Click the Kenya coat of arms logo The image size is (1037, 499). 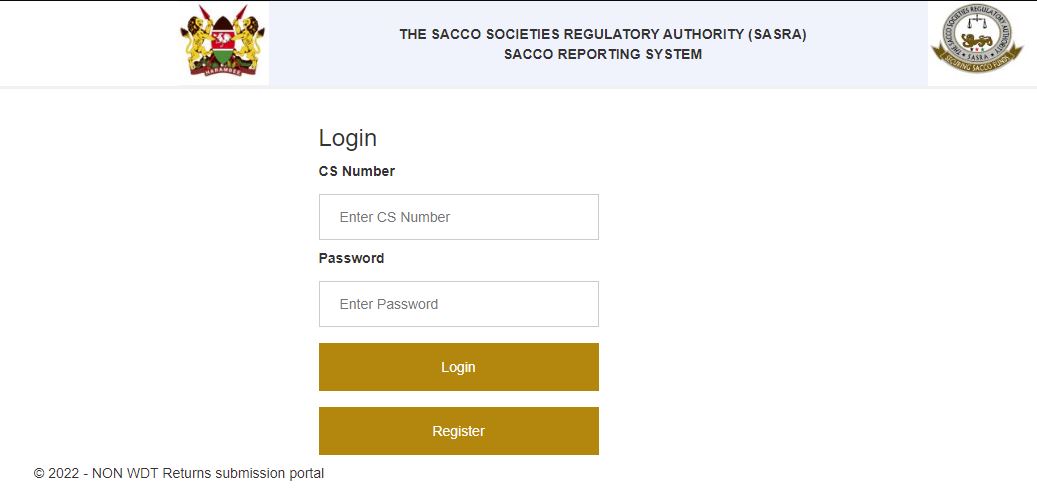tap(223, 40)
